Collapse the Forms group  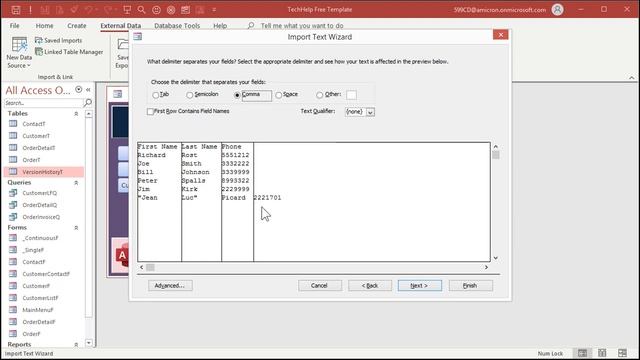click(76, 228)
